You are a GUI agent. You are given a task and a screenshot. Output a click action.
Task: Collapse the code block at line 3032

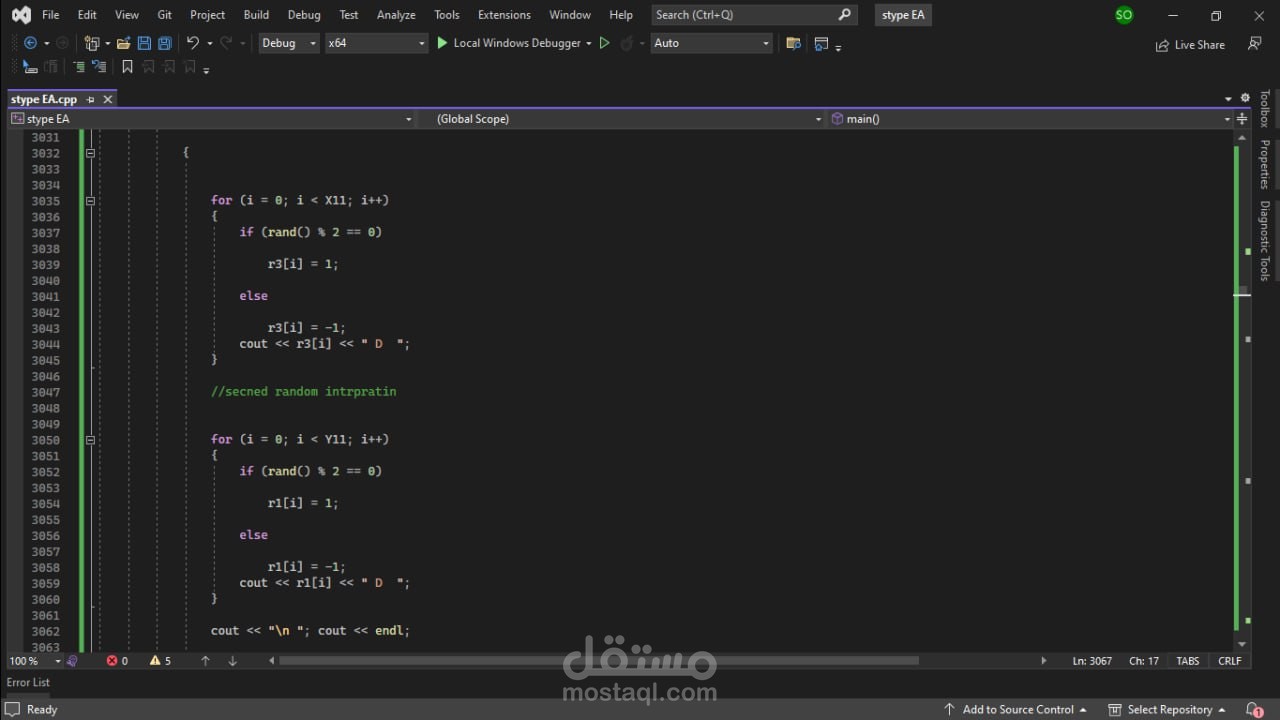pos(90,153)
